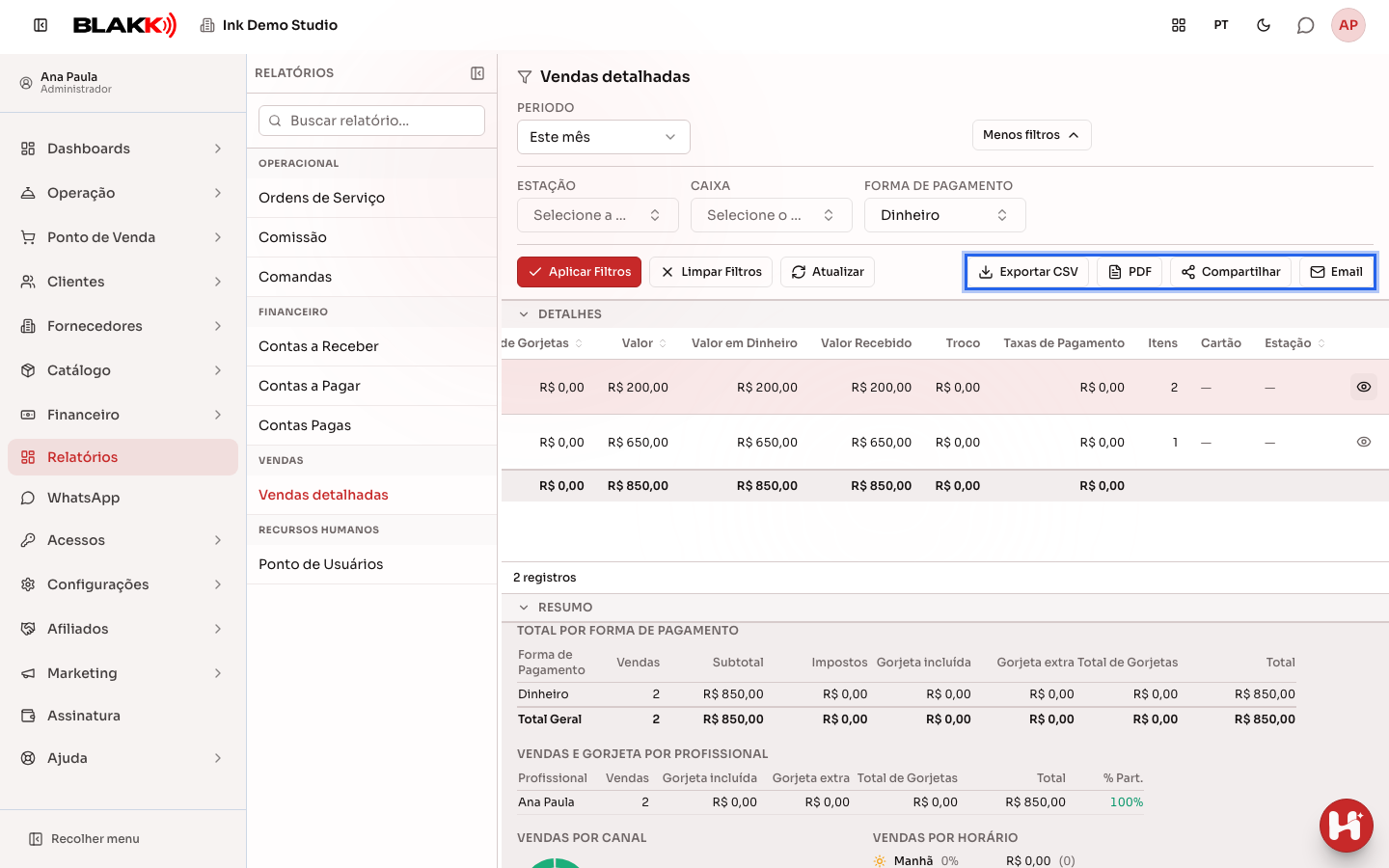1389x868 pixels.
Task: Click the Ajuda lifebuoy icon
Action: (28, 758)
